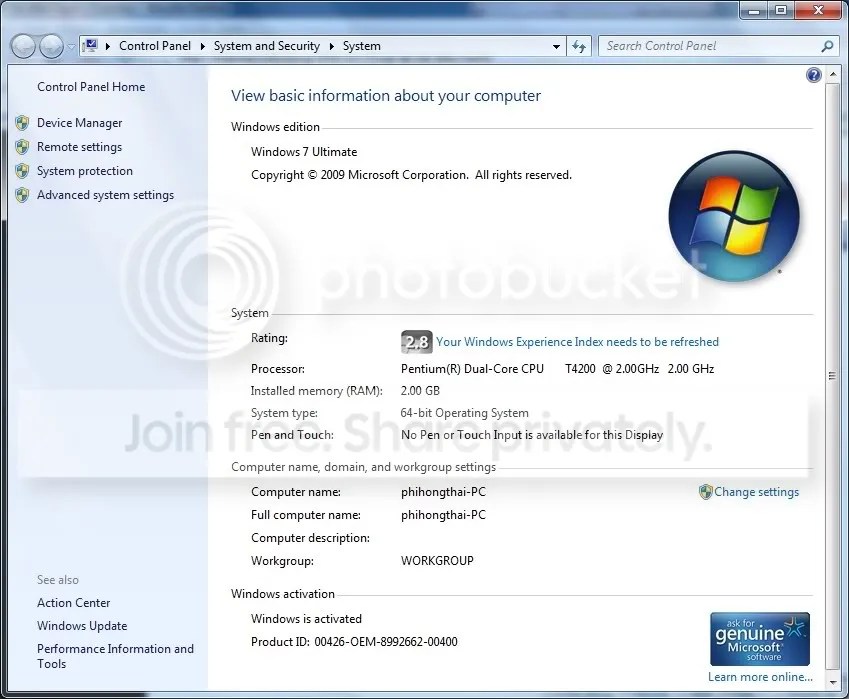Click the vertical scrollbar thumb

point(832,376)
